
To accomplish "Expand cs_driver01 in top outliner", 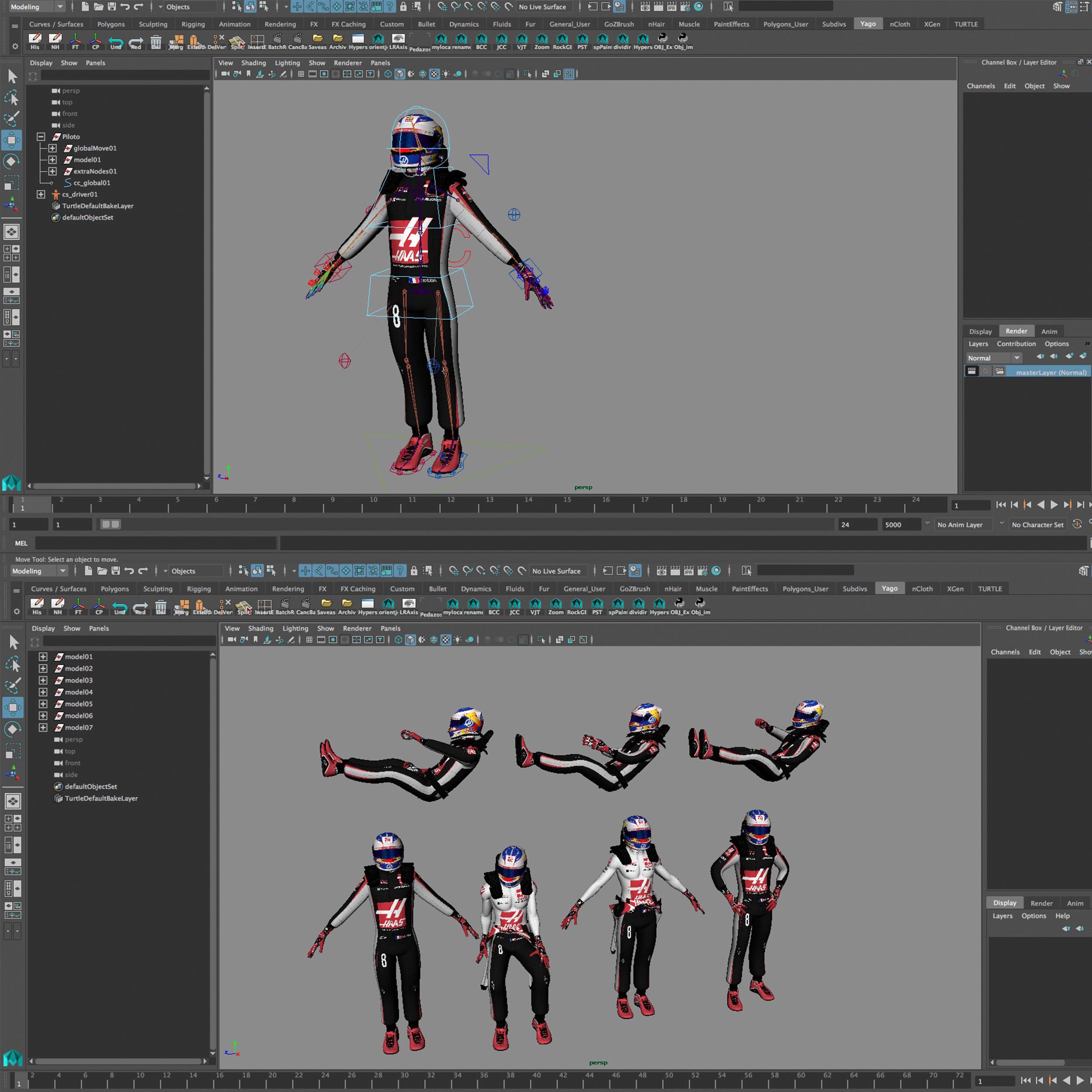I will click(x=41, y=194).
